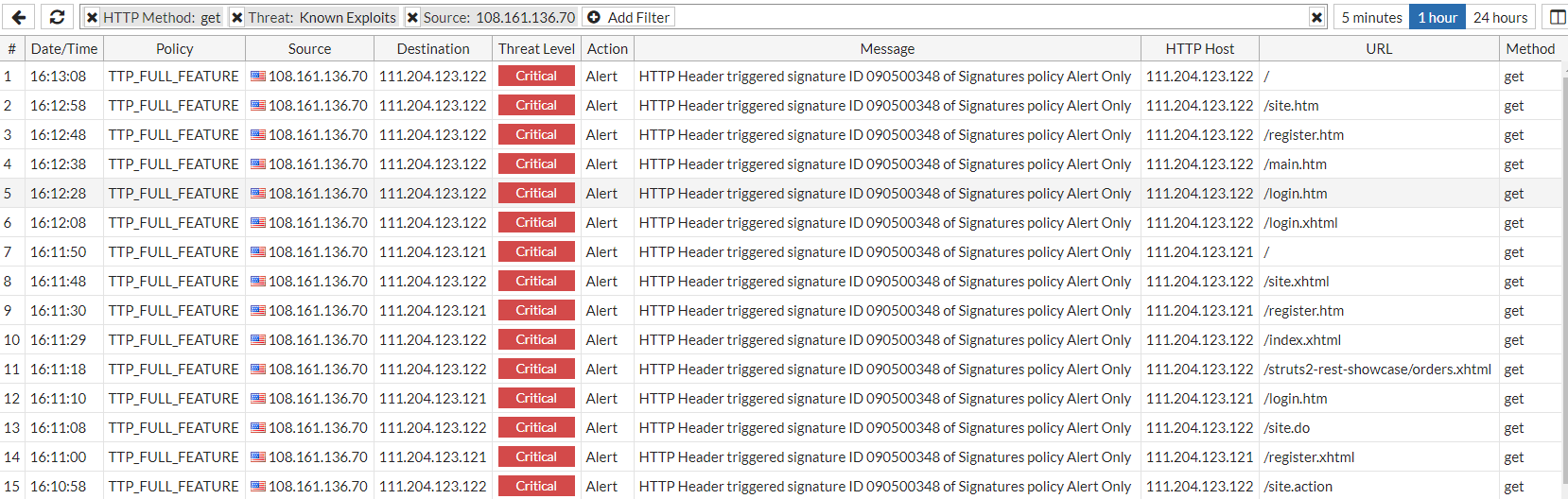The height and width of the screenshot is (499, 1568).
Task: Click the HTTP Host column header
Action: click(x=1200, y=49)
